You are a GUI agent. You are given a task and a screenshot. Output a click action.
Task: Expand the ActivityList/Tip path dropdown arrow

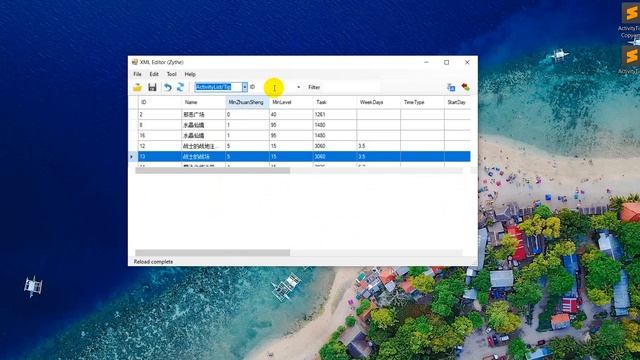(x=244, y=87)
